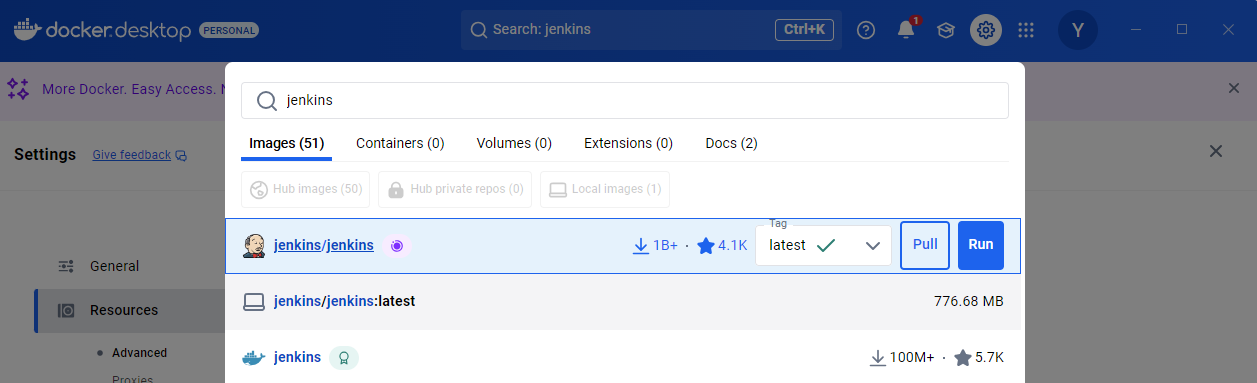Open the Tag dropdown showing latest
Screen dimensions: 1257x383
pos(823,245)
